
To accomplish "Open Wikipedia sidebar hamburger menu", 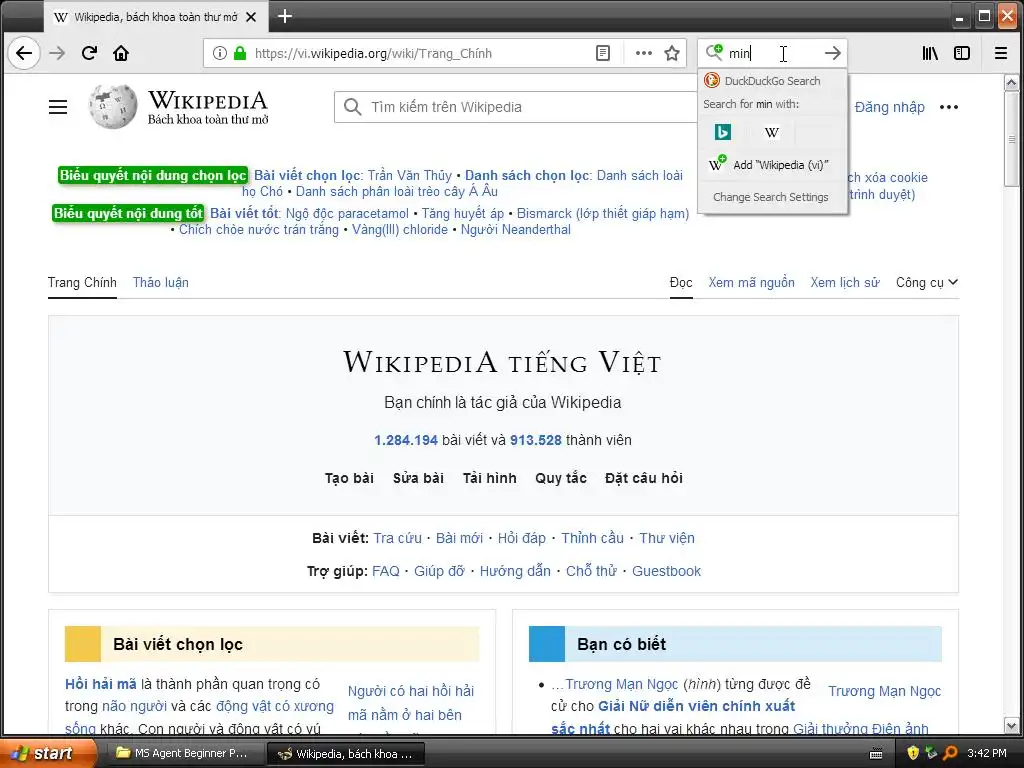I will pos(58,106).
